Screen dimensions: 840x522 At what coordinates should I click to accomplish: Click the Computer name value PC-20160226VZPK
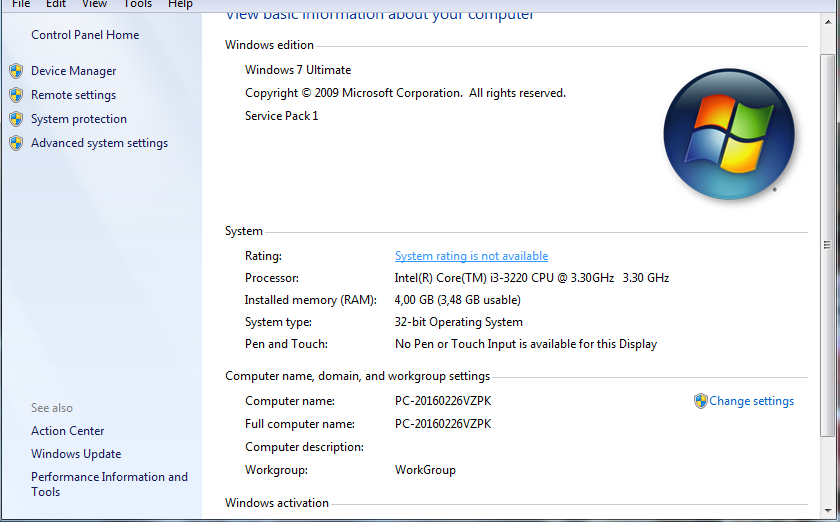443,401
